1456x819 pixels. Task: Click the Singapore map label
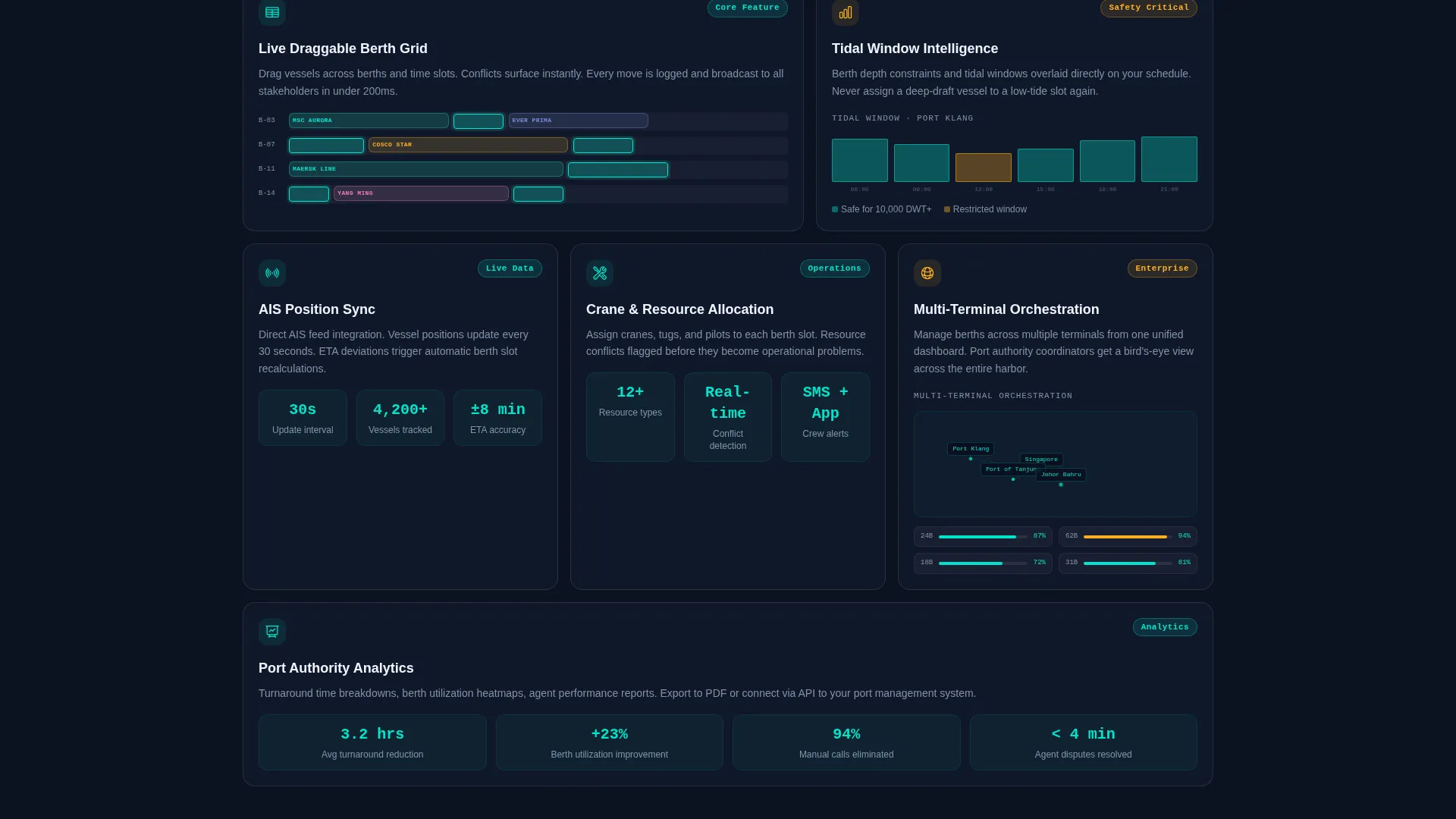tap(1041, 460)
